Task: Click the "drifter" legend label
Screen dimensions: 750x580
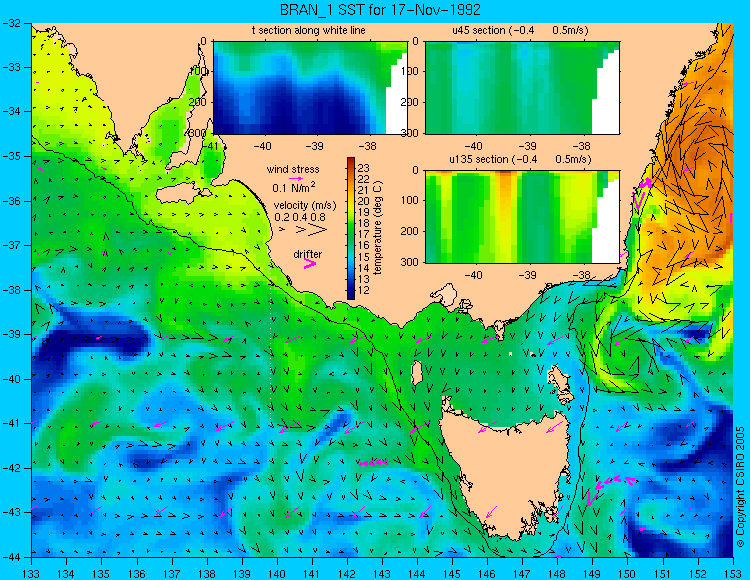Action: click(x=308, y=254)
